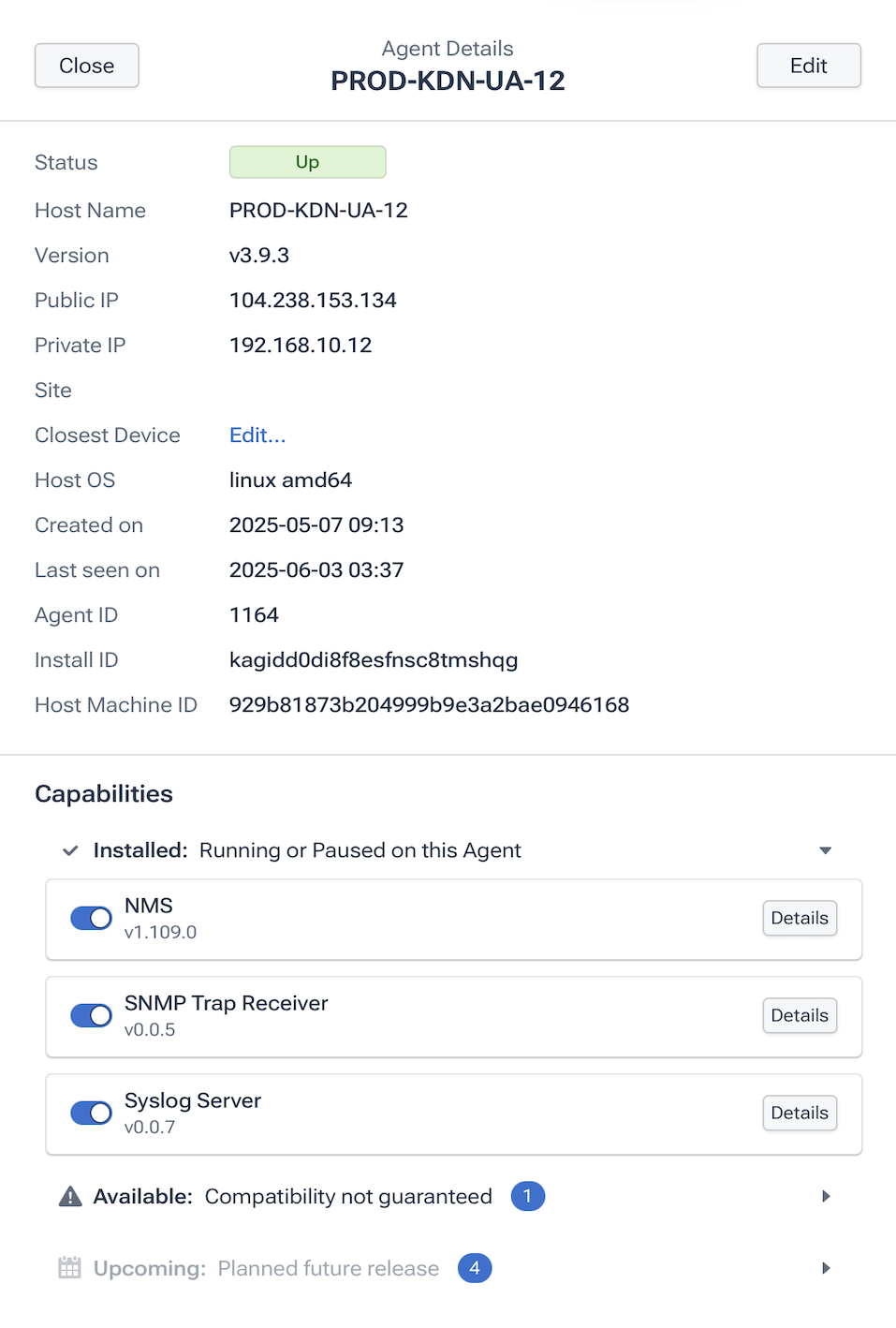Open the Installed section dropdown arrow
The image size is (896, 1328).
(825, 850)
